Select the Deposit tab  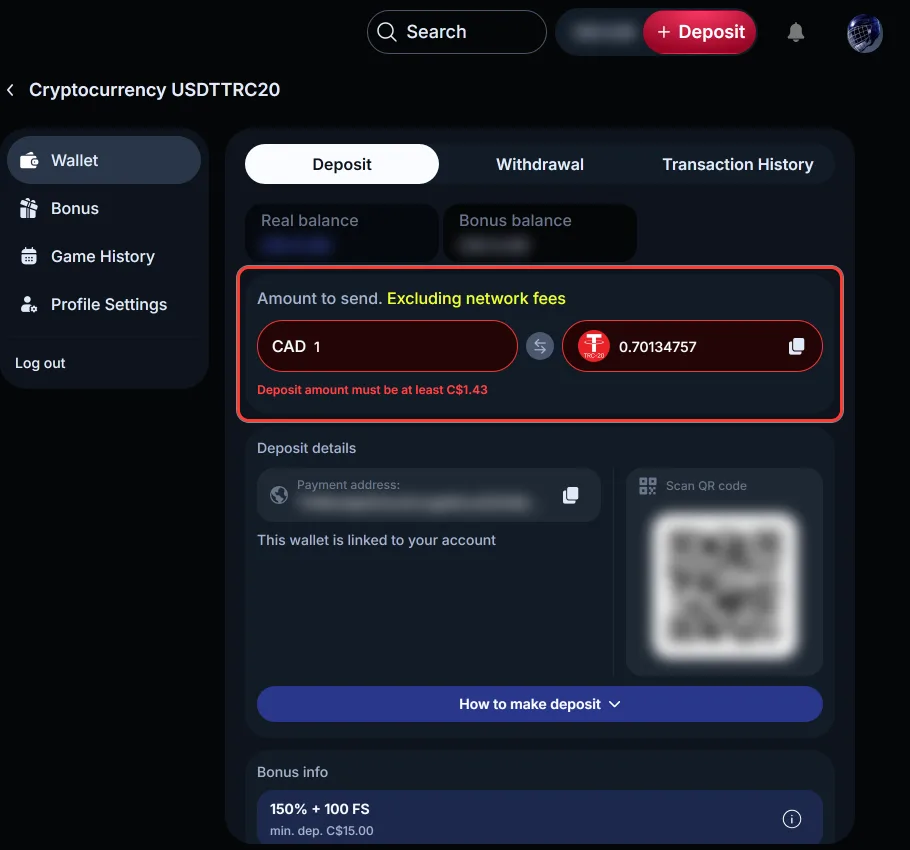(342, 164)
